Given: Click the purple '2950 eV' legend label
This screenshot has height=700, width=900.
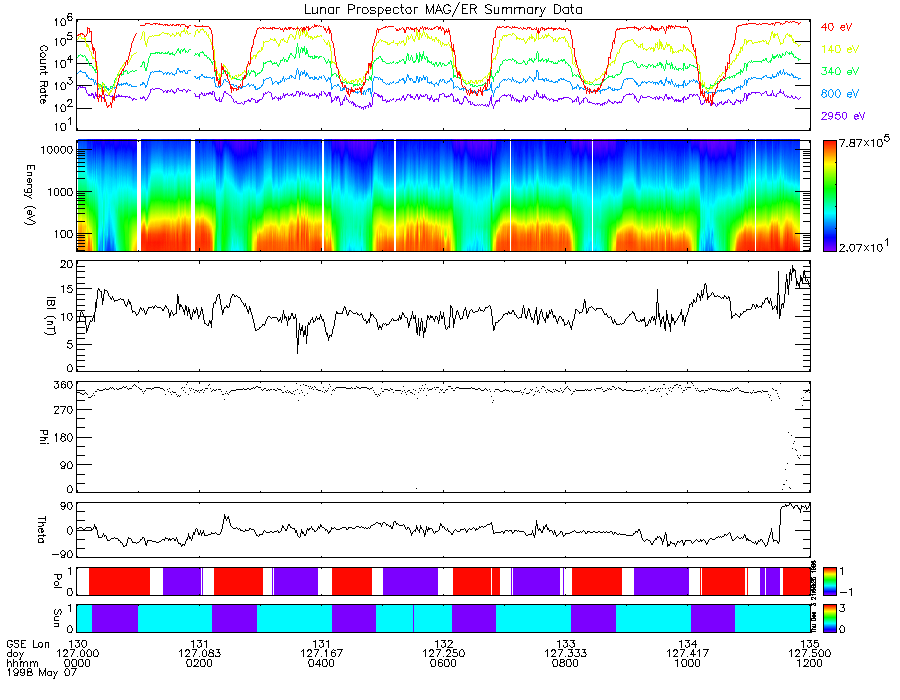Looking at the screenshot, I should (843, 116).
